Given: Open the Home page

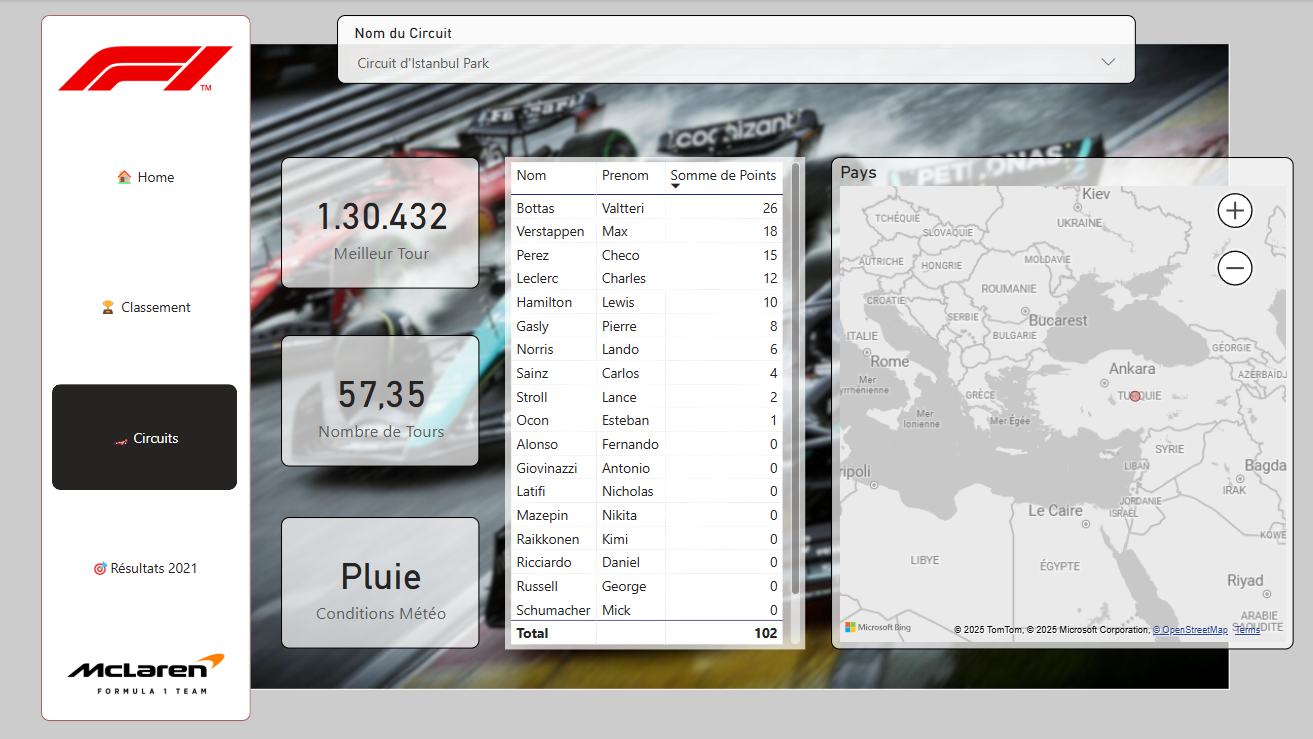Looking at the screenshot, I should click(146, 177).
